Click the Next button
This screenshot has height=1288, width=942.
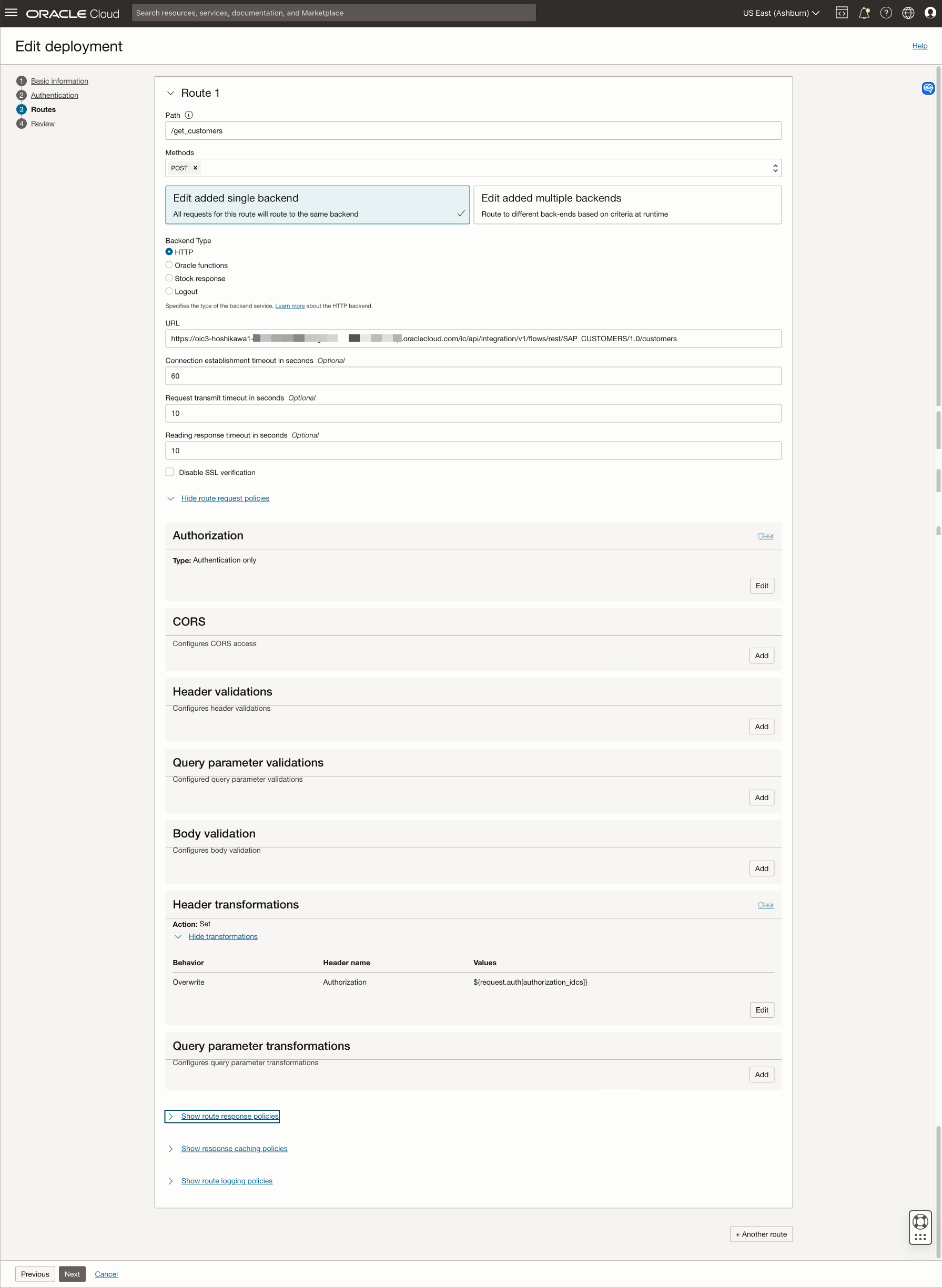[x=72, y=1274]
